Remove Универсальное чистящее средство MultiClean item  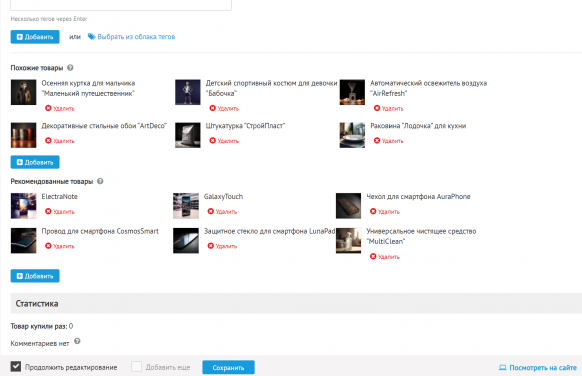point(385,256)
